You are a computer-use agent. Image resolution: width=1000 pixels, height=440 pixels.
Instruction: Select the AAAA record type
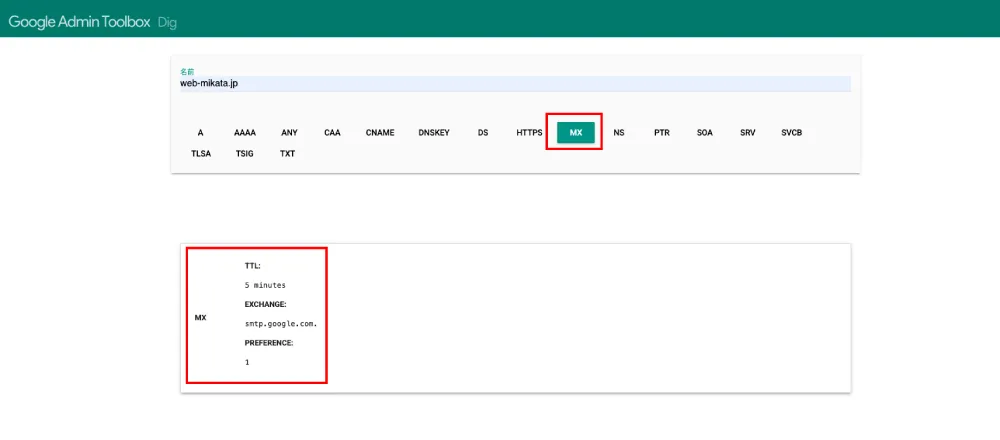coord(245,133)
